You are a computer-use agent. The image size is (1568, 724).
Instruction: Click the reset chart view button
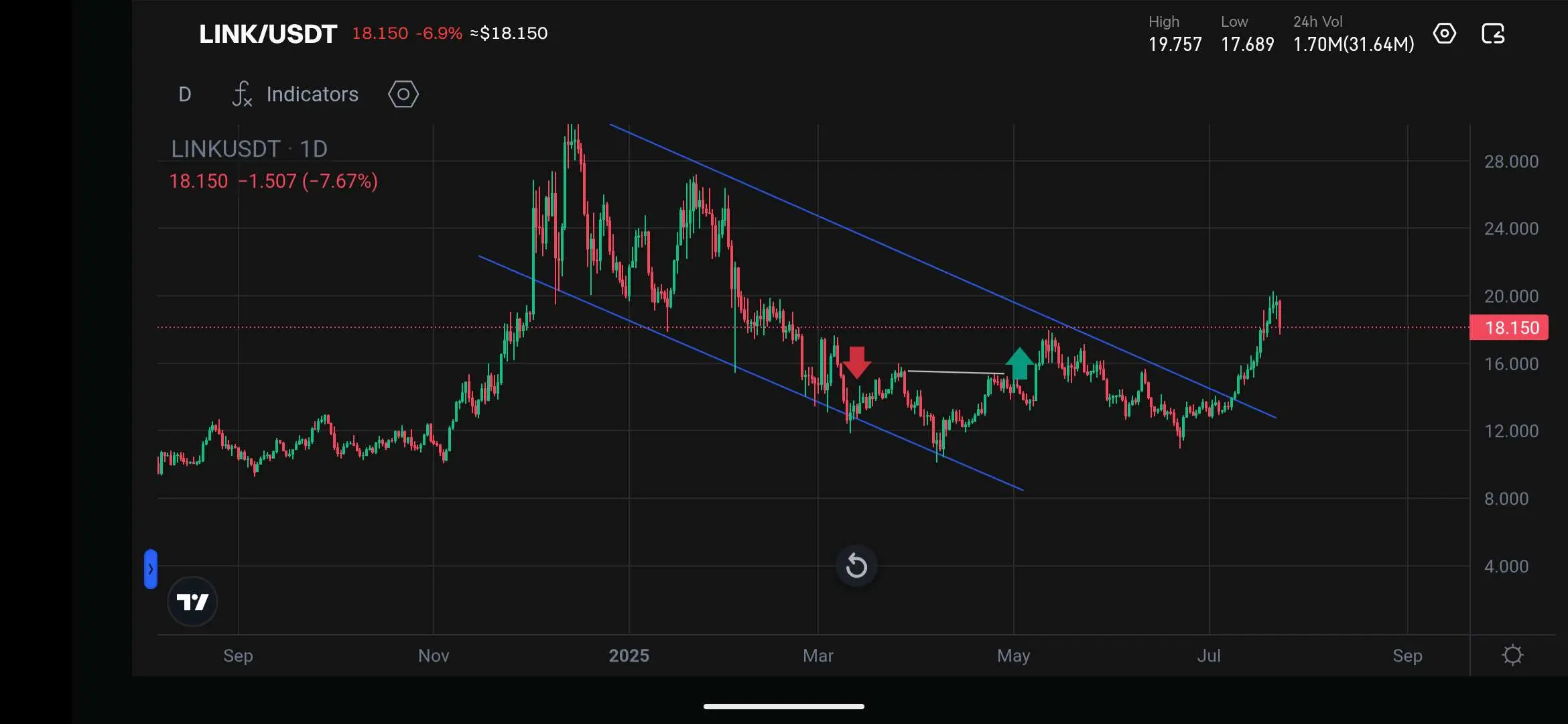click(856, 566)
